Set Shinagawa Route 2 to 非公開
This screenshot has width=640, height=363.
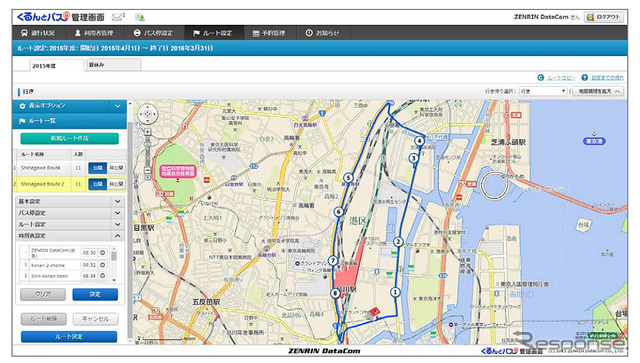click(116, 184)
